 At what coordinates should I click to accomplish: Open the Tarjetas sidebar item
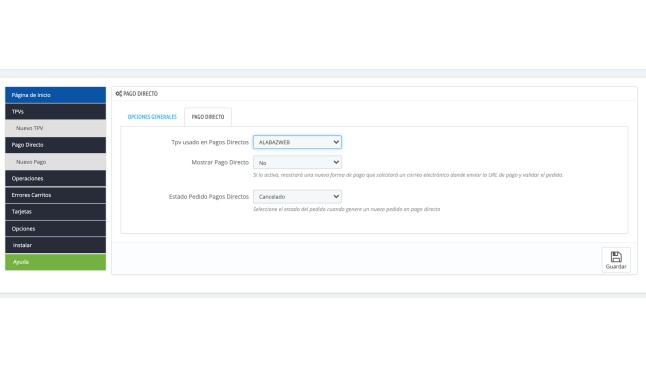[55, 212]
